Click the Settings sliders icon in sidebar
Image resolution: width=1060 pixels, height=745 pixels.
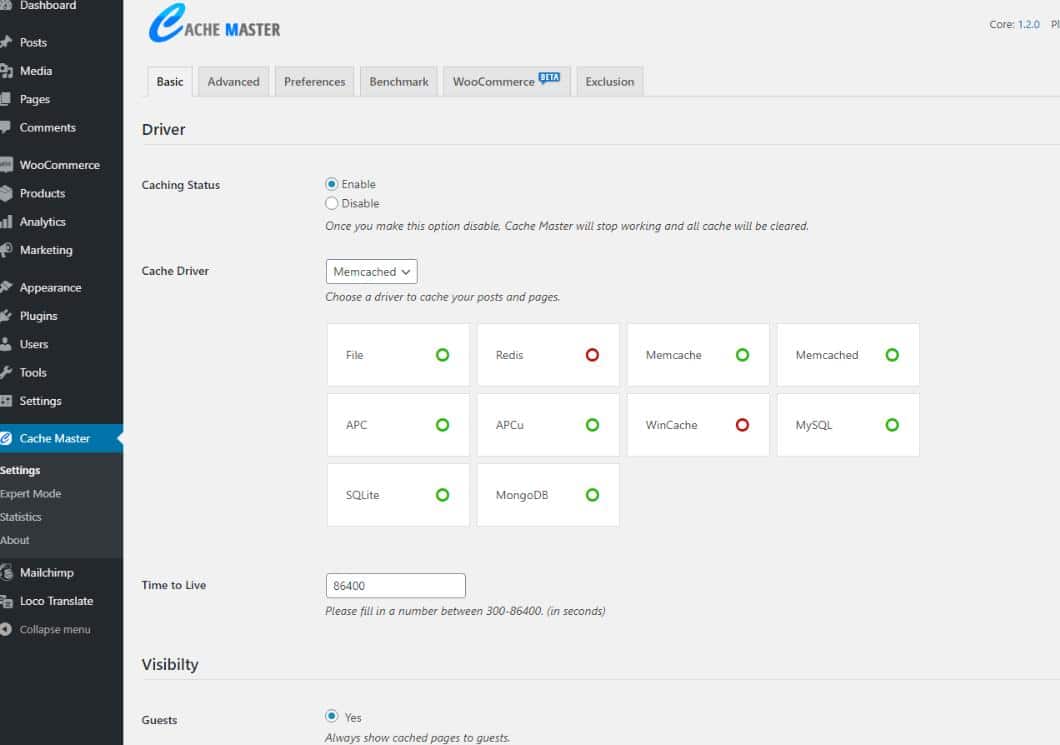click(x=6, y=401)
